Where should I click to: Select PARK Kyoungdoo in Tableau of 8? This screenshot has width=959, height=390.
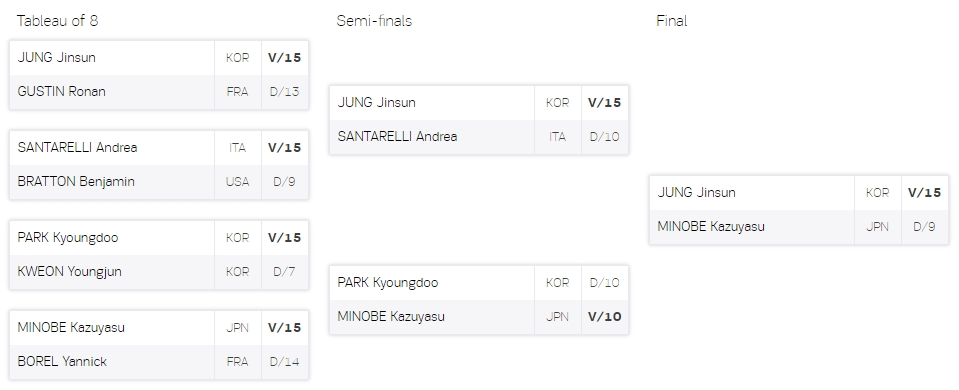coord(68,237)
